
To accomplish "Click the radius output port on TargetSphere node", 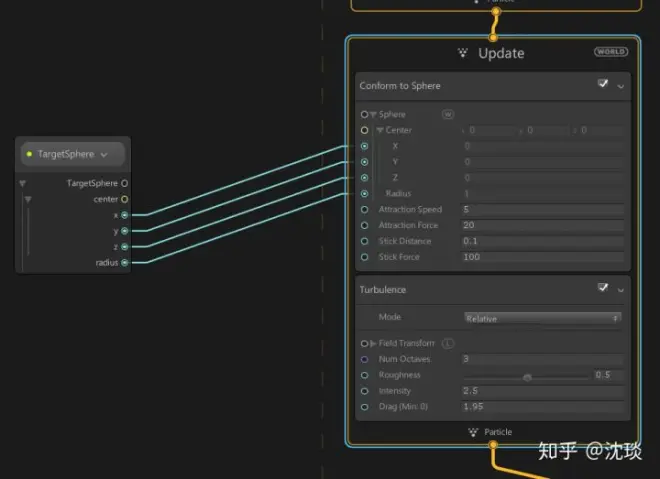I will (125, 263).
